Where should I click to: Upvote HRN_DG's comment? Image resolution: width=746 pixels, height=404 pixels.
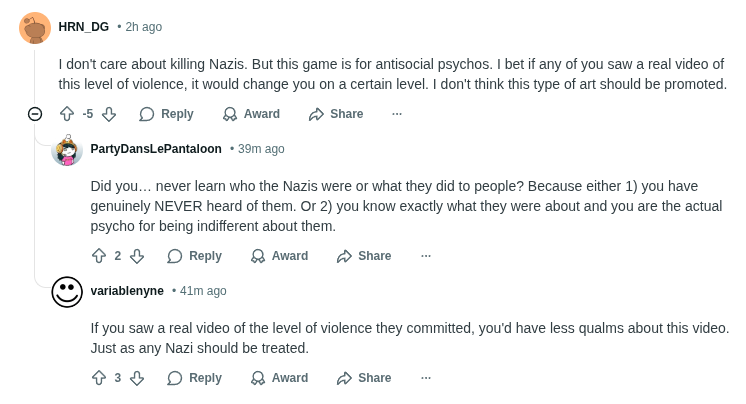tap(67, 114)
